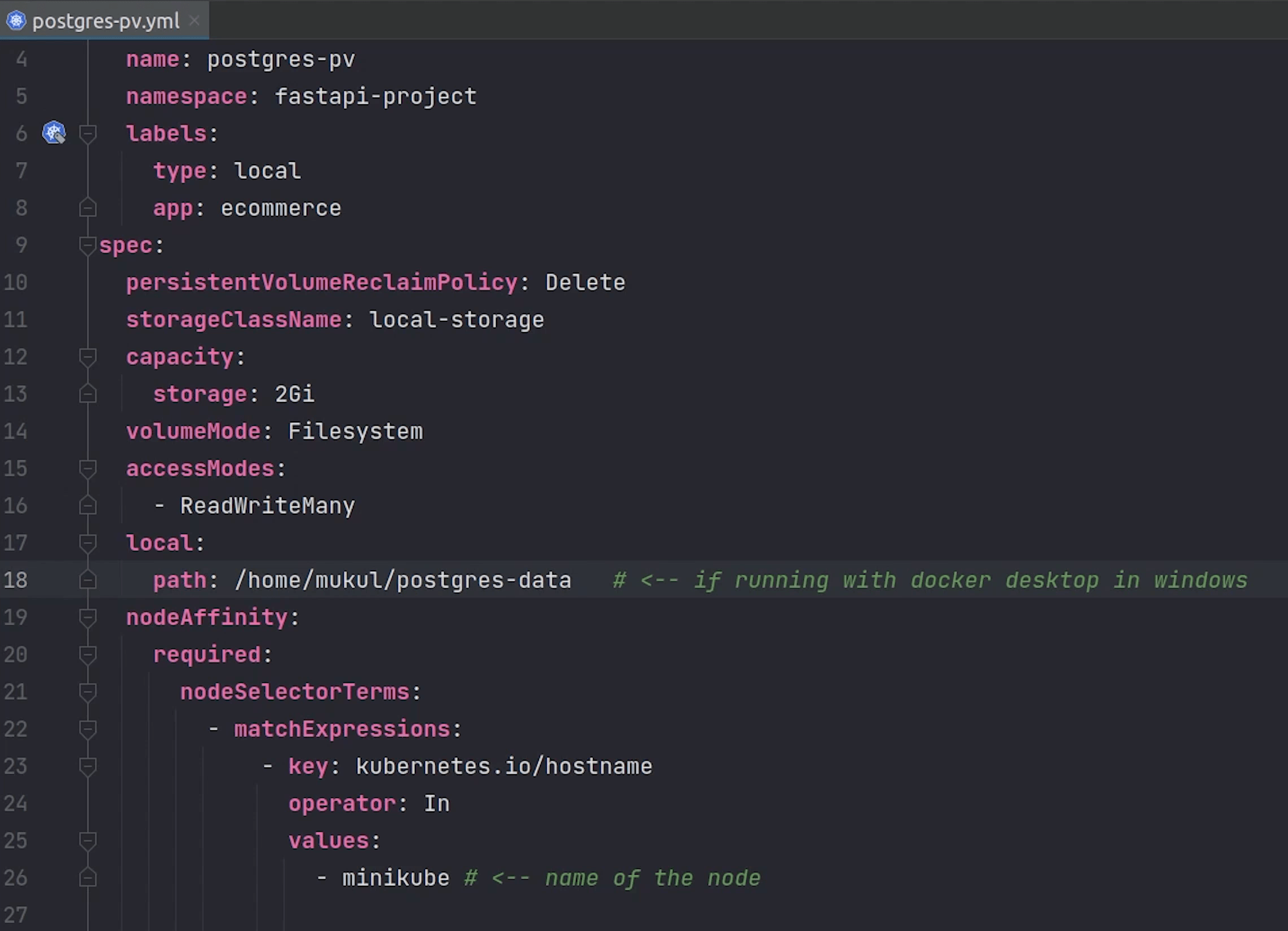Image resolution: width=1288 pixels, height=931 pixels.
Task: Collapse the matchExpressions fold marker
Action: 87,729
